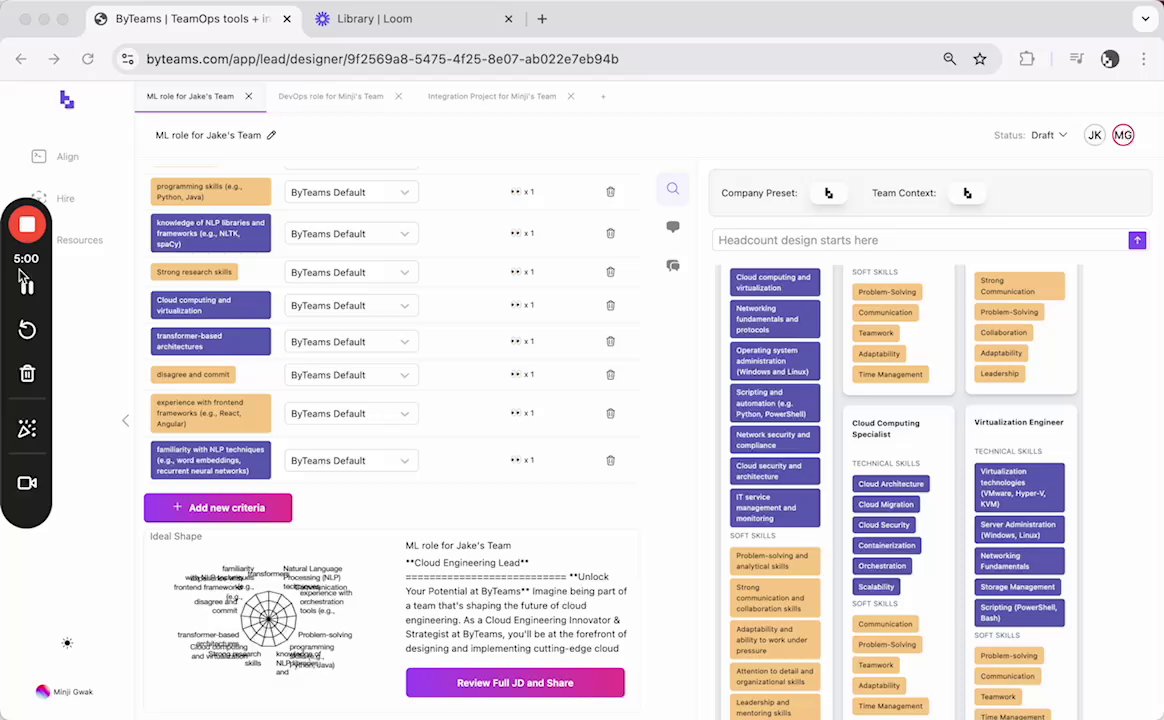Viewport: 1164px width, 720px height.
Task: Delete NLP techniques familiarity criteria
Action: (x=610, y=460)
